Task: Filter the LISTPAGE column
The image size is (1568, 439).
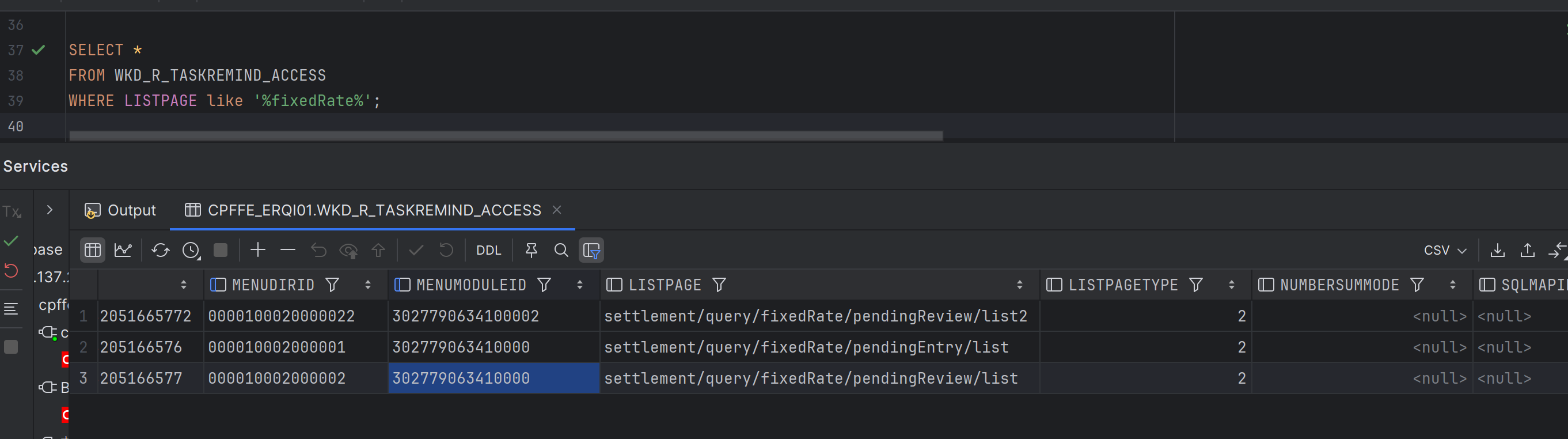Action: tap(719, 285)
